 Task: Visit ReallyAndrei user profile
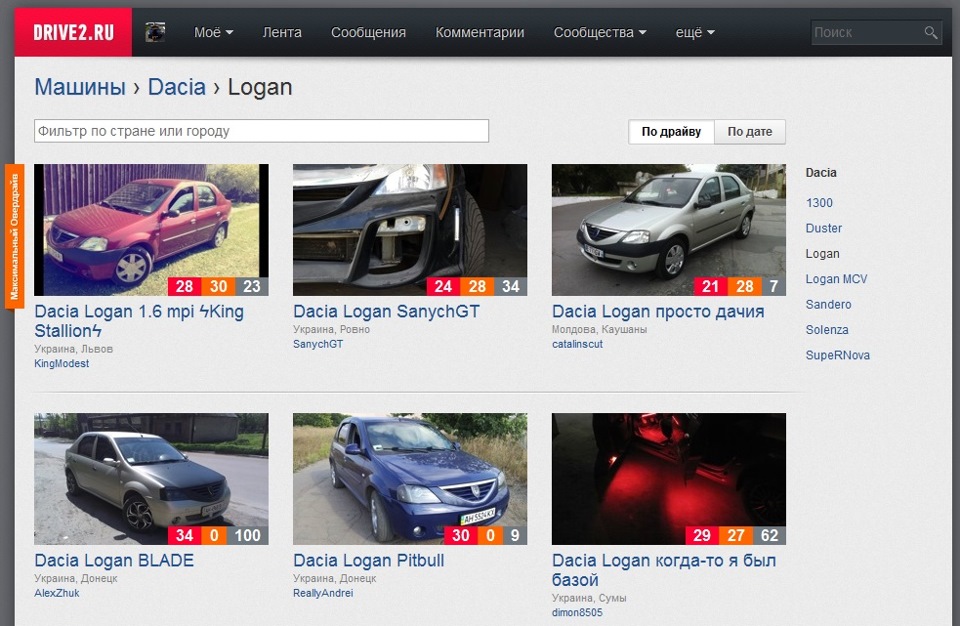(323, 593)
